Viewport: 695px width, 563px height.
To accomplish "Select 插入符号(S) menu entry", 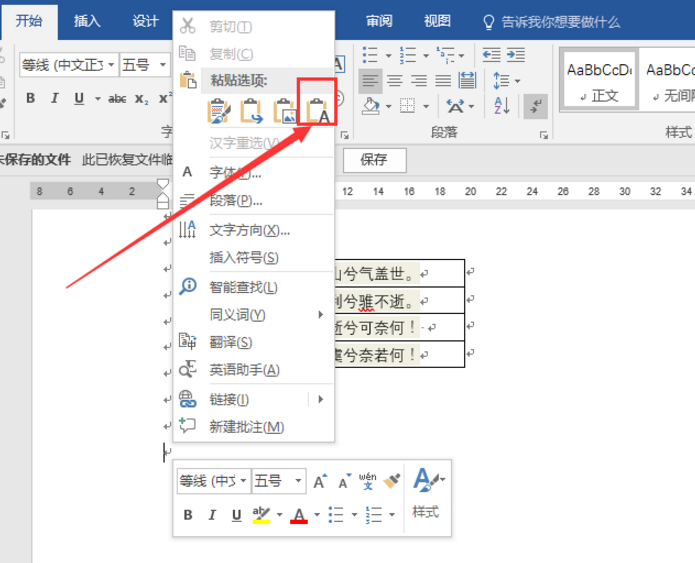I will [x=253, y=257].
